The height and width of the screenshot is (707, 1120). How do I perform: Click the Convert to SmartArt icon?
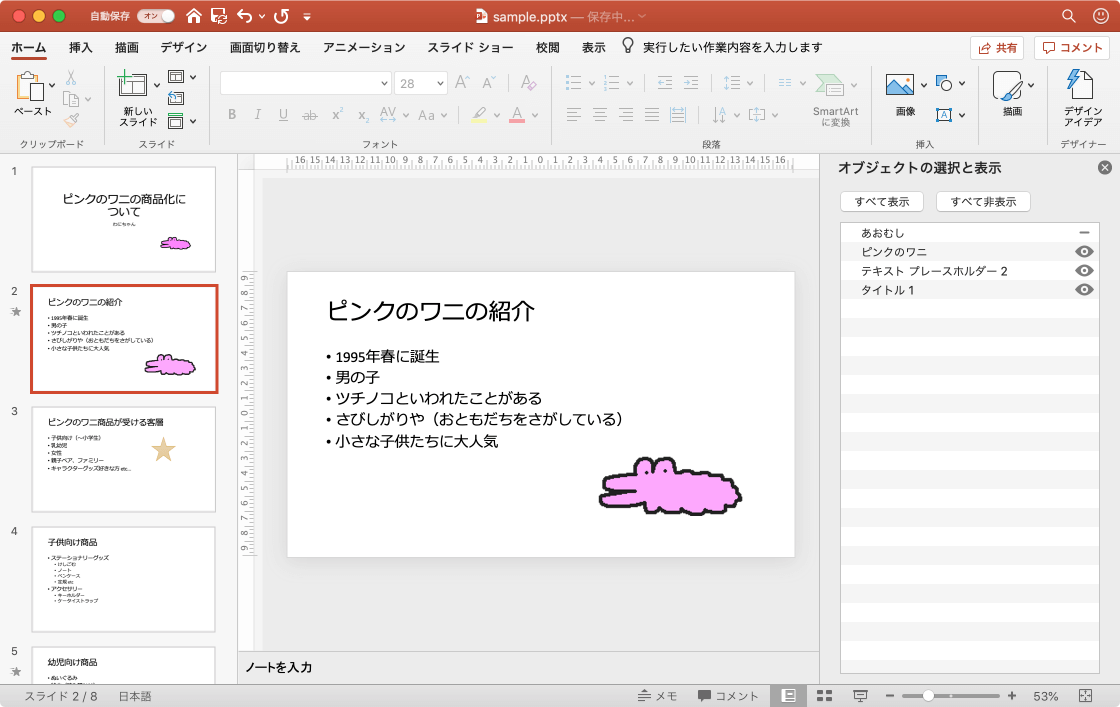[x=830, y=87]
